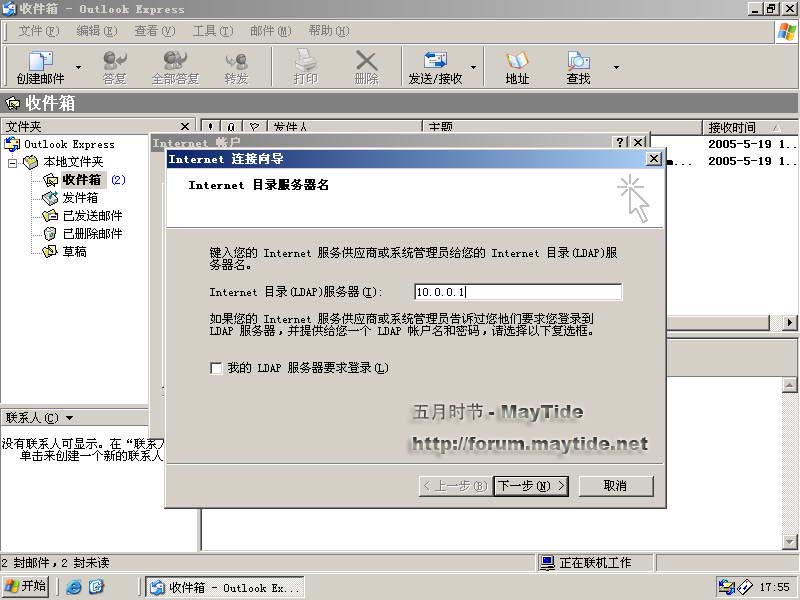Select the 收件箱 (Inbox) folder

(81, 180)
